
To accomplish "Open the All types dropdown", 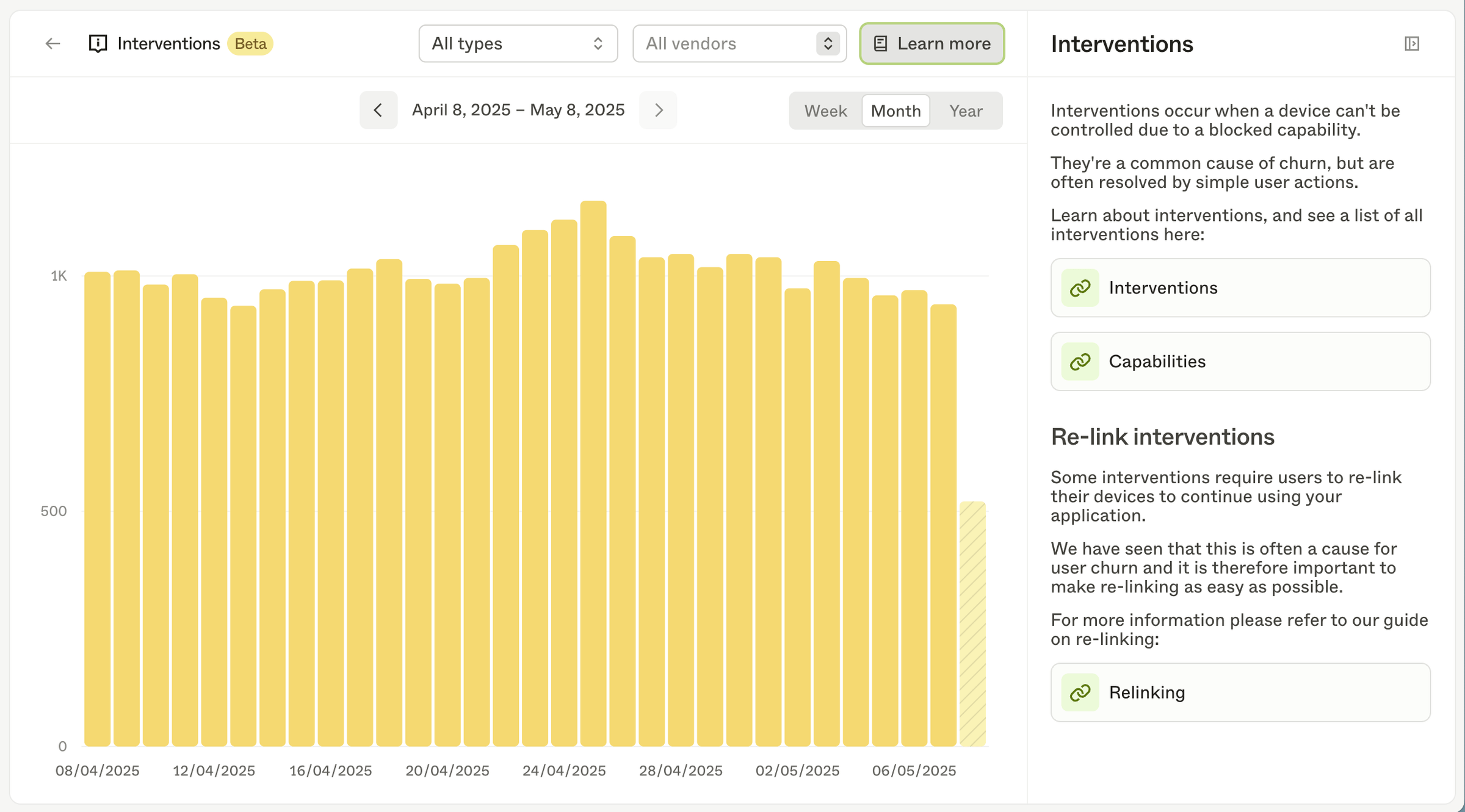I will (x=518, y=43).
